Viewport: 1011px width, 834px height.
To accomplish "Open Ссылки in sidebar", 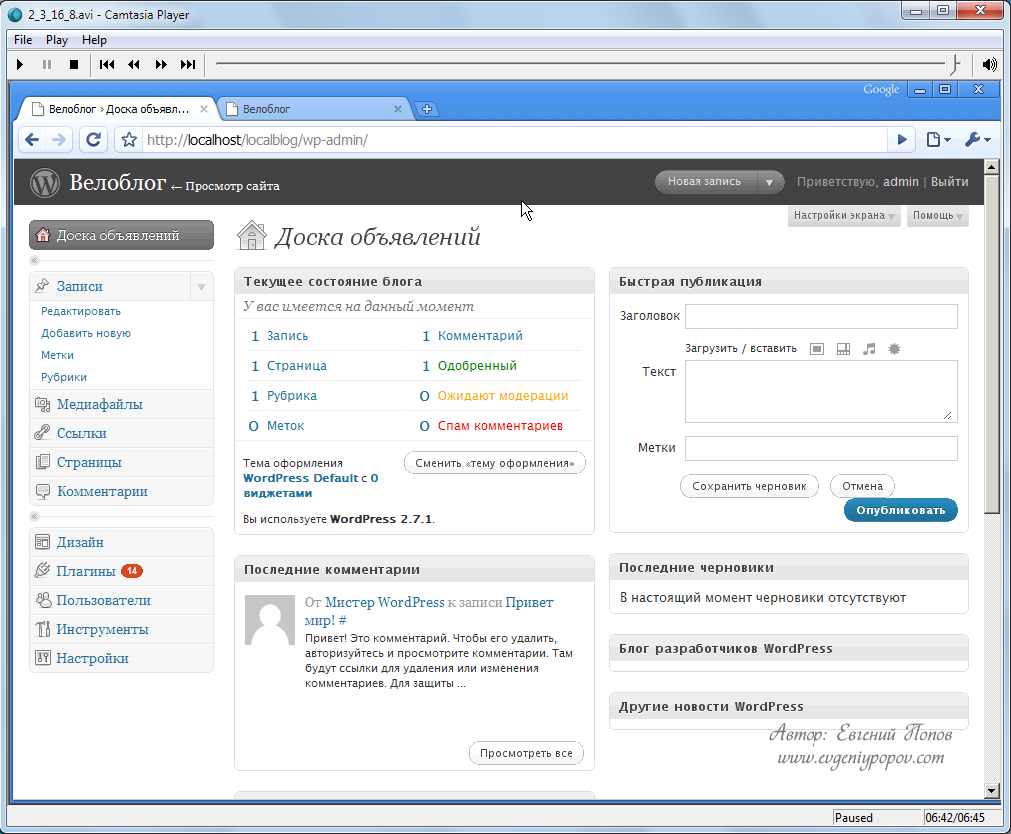I will [121, 433].
